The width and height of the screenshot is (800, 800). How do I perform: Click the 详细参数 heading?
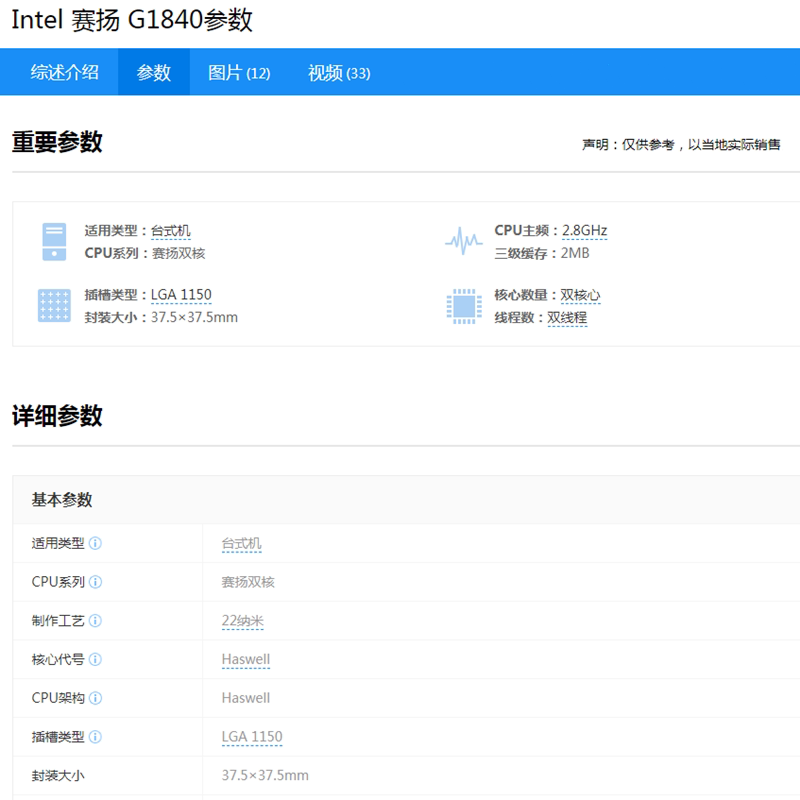pyautogui.click(x=57, y=416)
